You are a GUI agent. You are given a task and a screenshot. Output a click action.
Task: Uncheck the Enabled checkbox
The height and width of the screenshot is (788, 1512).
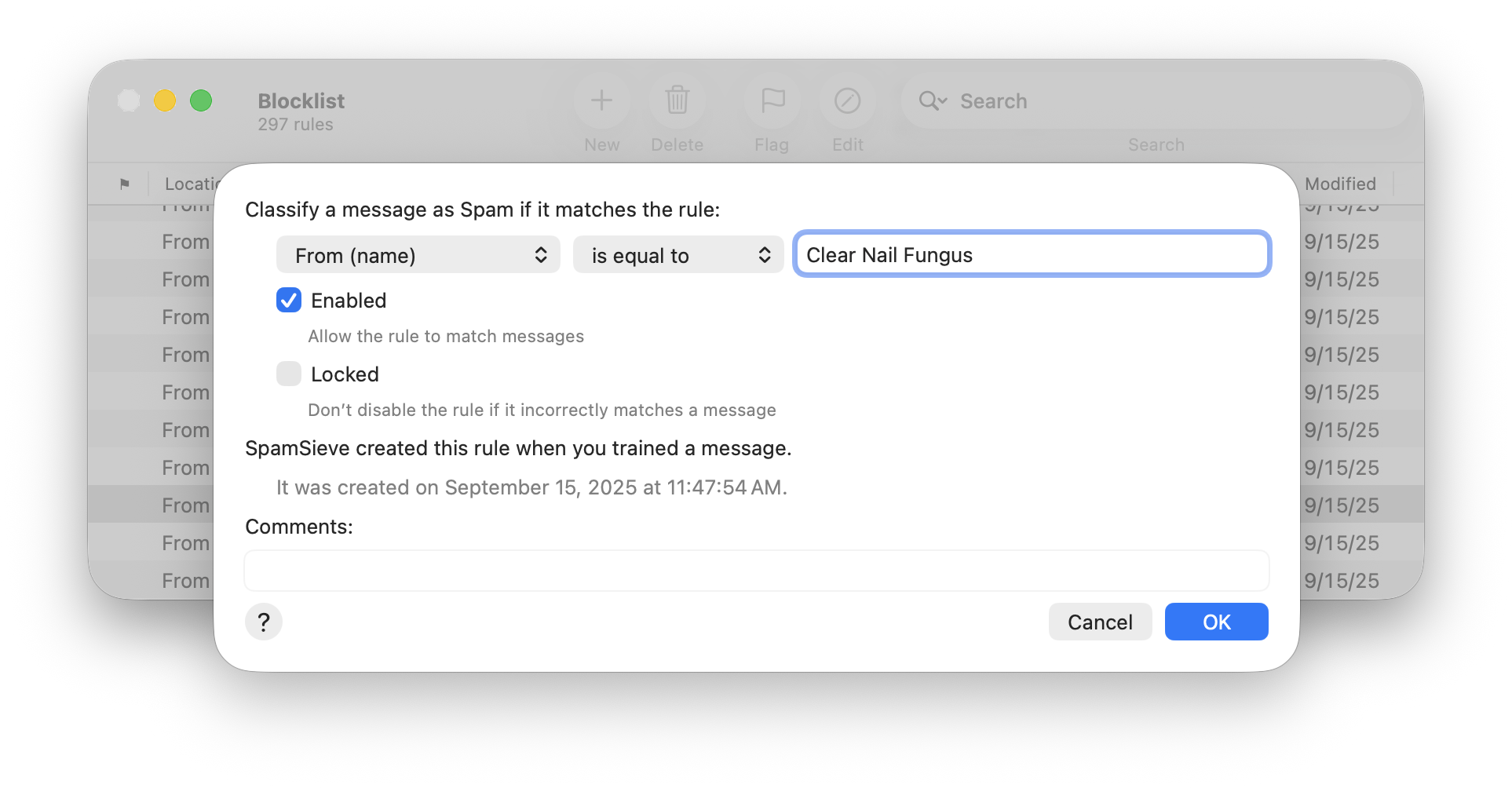(x=289, y=300)
